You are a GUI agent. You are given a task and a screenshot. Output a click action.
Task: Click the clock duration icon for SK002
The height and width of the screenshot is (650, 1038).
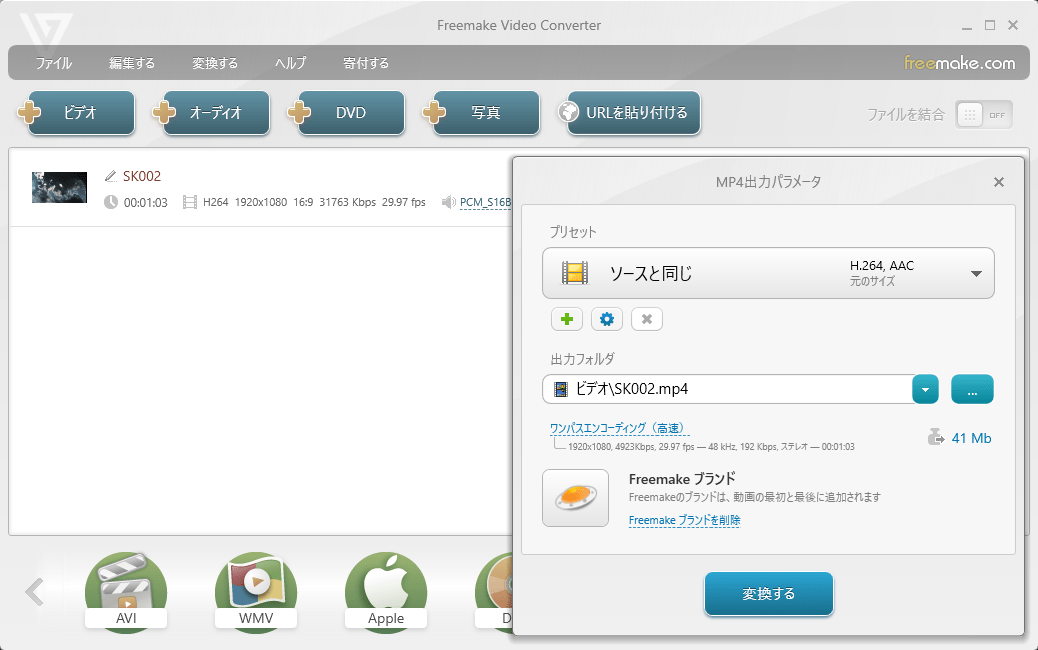[111, 202]
